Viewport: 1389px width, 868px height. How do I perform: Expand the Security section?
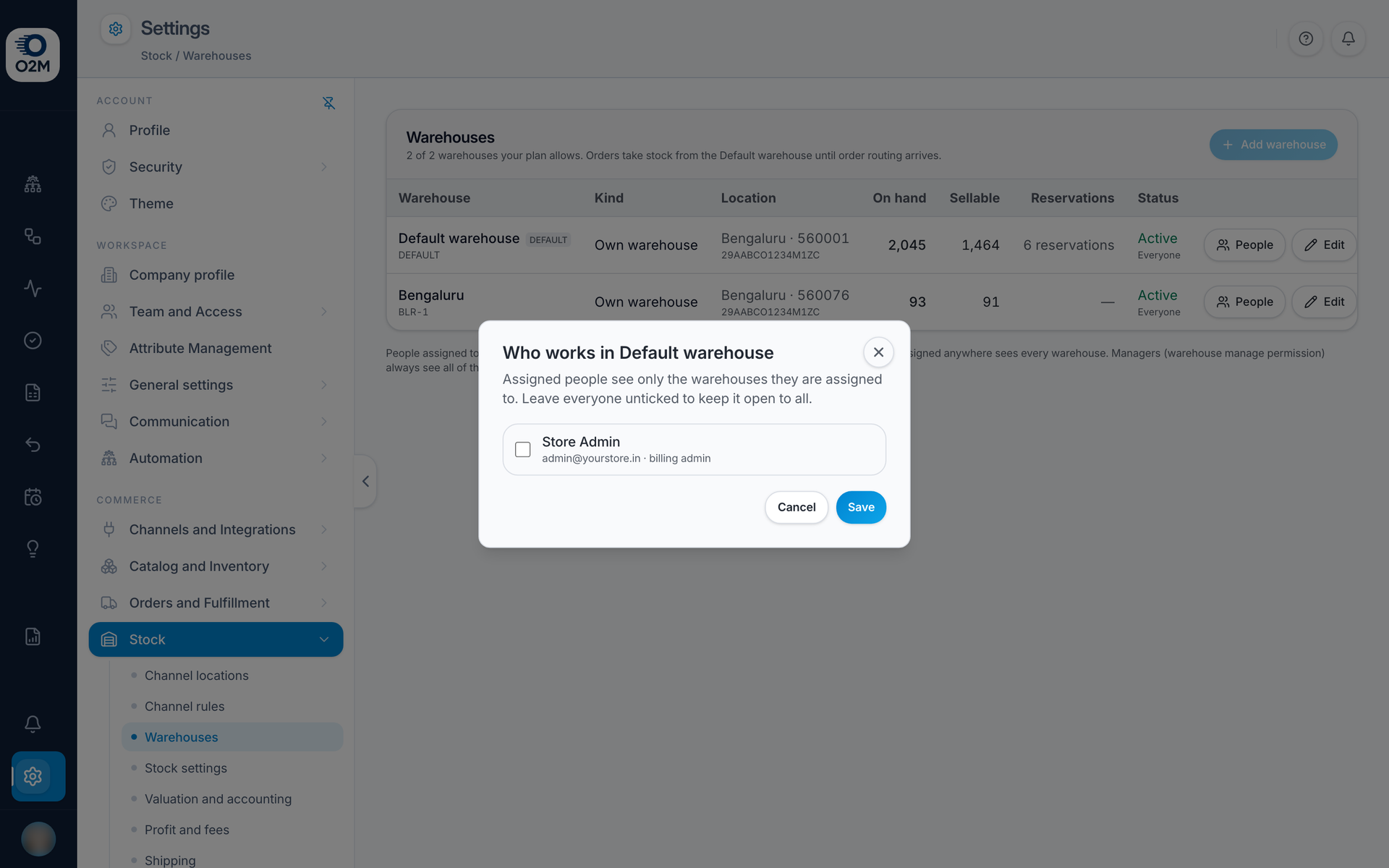[x=216, y=167]
